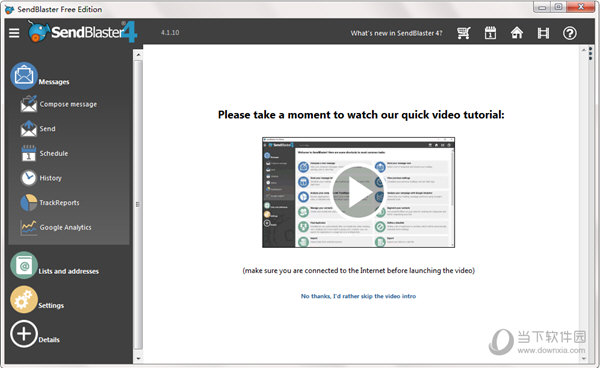Click the Details plus icon

[24, 334]
